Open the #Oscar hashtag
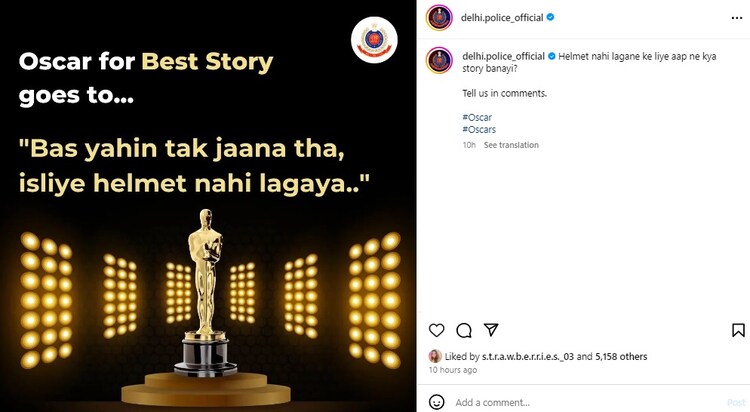Image resolution: width=750 pixels, height=412 pixels. [477, 117]
